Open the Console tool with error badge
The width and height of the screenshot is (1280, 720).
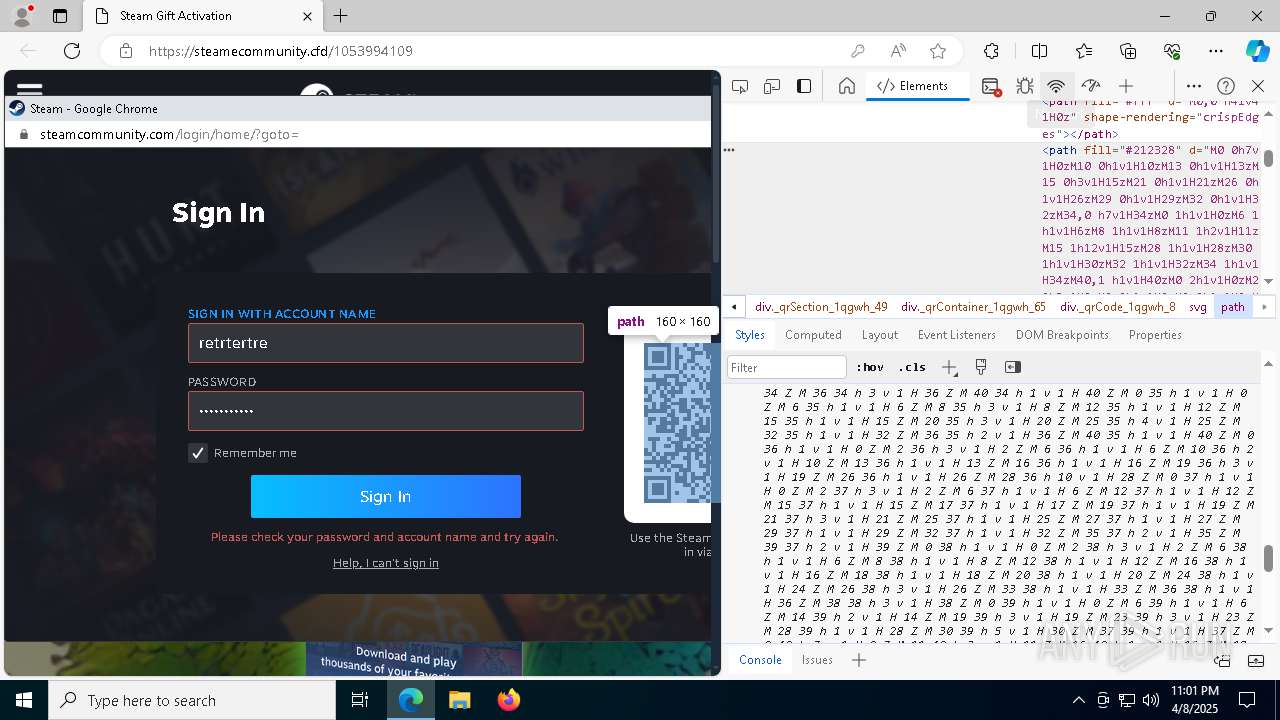991,86
